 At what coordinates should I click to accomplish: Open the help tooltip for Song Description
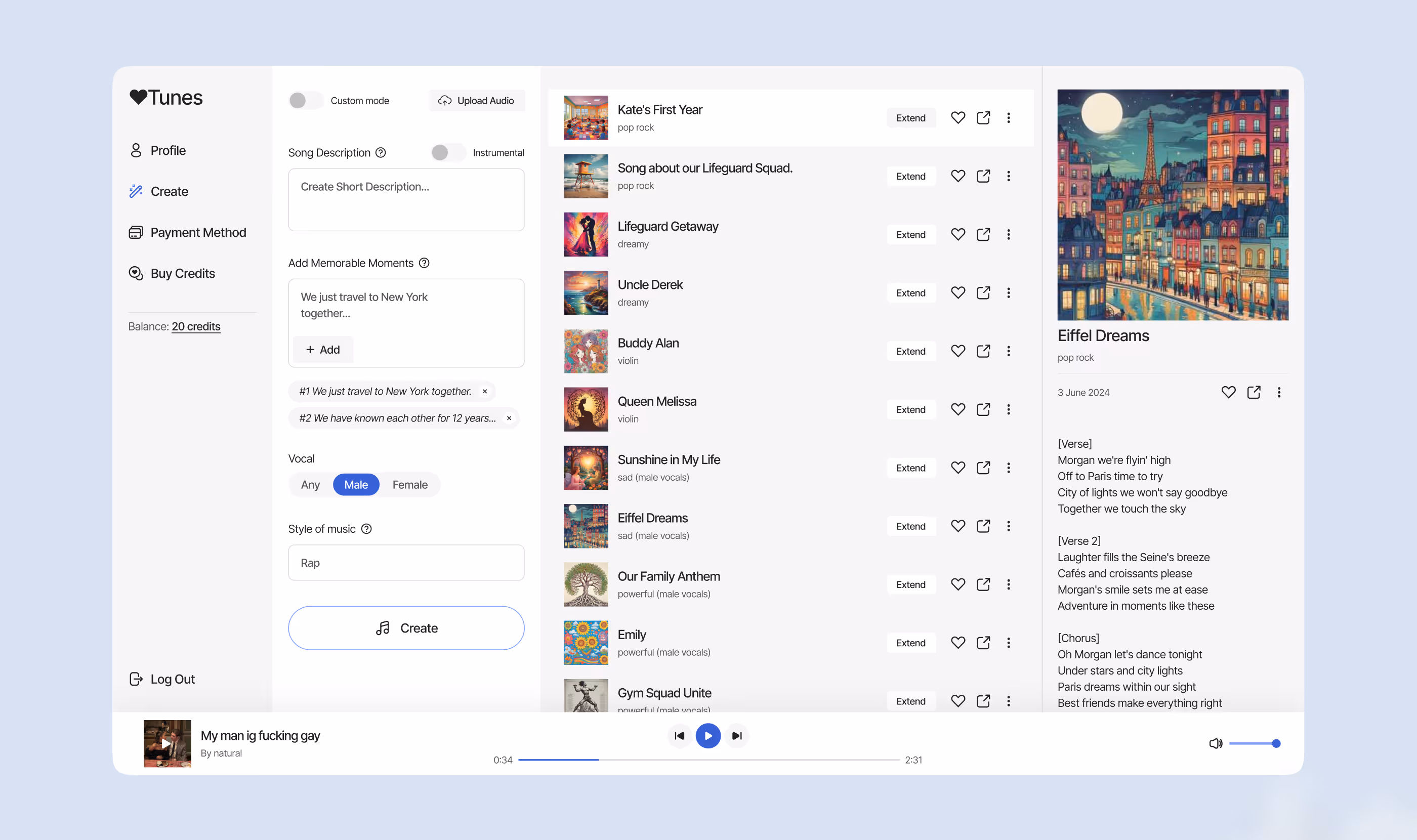[x=381, y=152]
